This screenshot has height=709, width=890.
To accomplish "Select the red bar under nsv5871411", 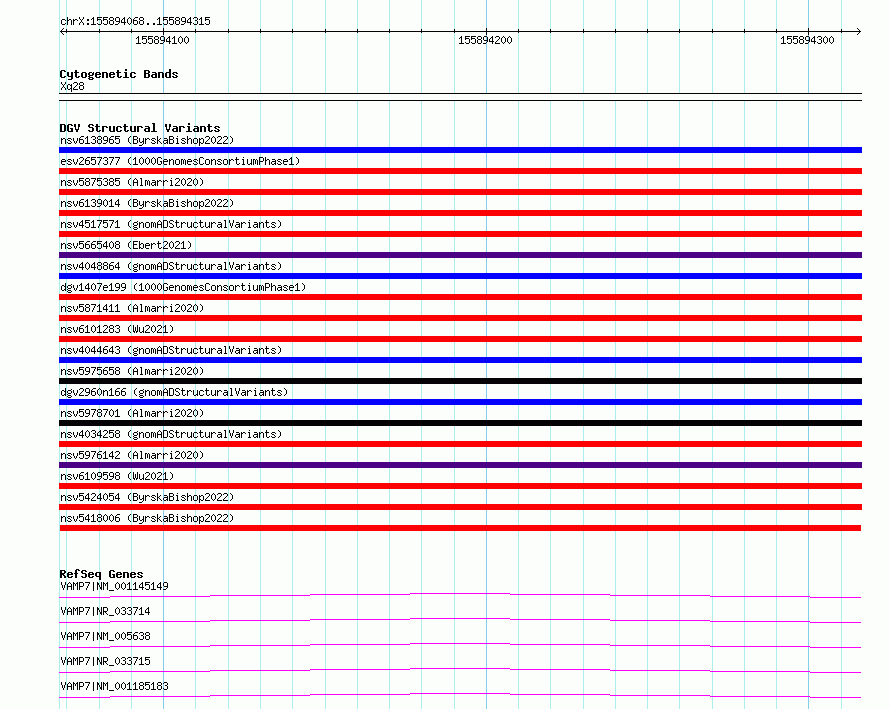I will point(460,318).
